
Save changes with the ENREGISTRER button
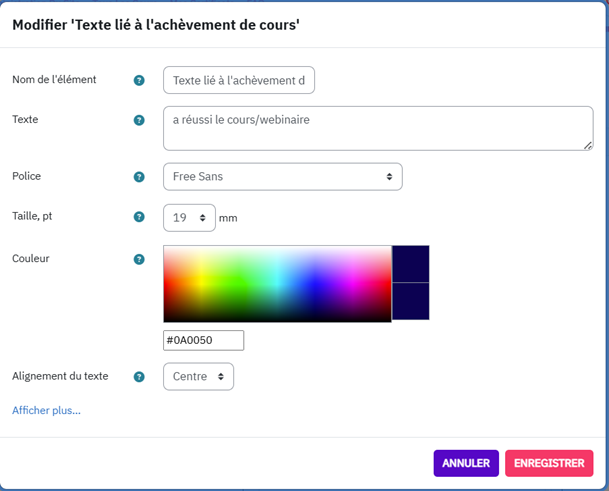pos(549,463)
